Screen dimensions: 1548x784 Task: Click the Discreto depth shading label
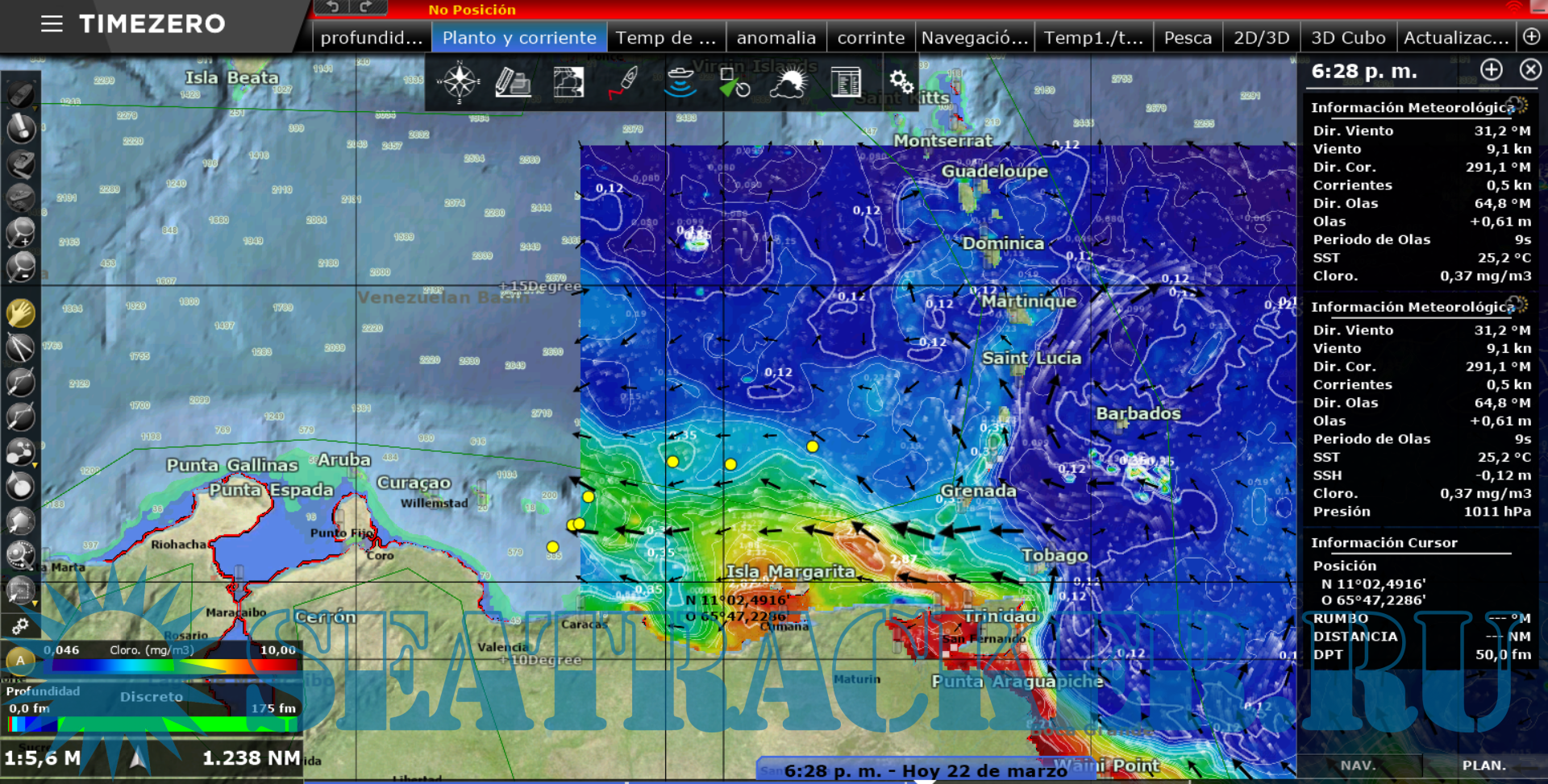pos(152,697)
